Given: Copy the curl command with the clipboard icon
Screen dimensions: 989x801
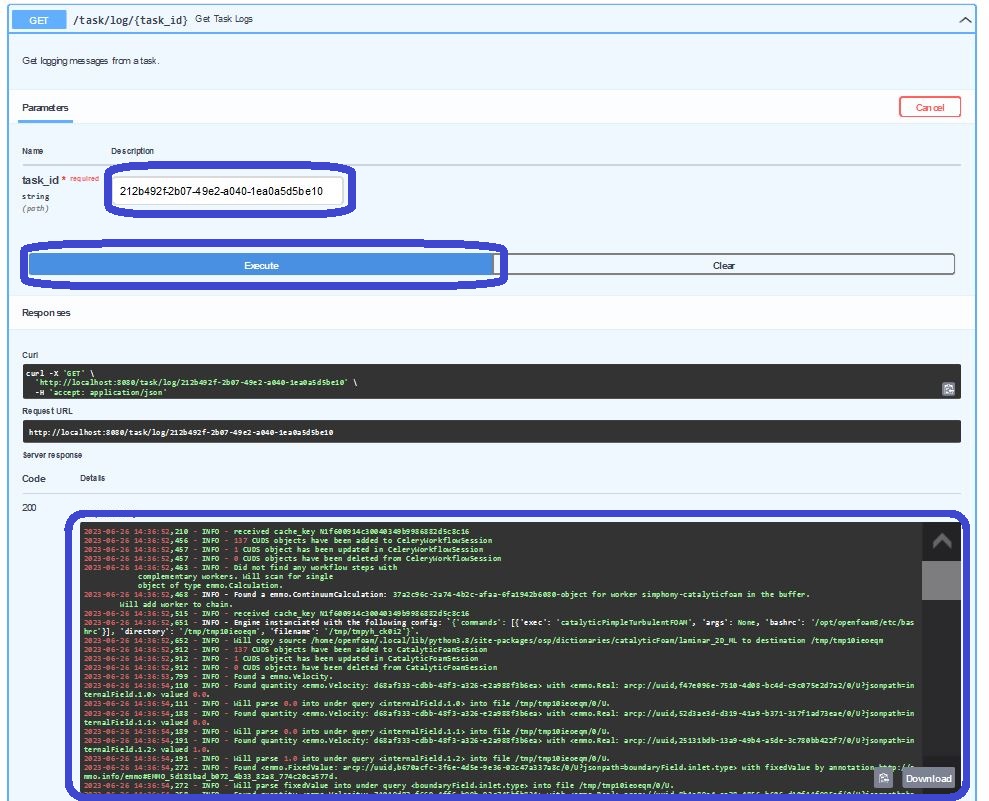Looking at the screenshot, I should [947, 389].
